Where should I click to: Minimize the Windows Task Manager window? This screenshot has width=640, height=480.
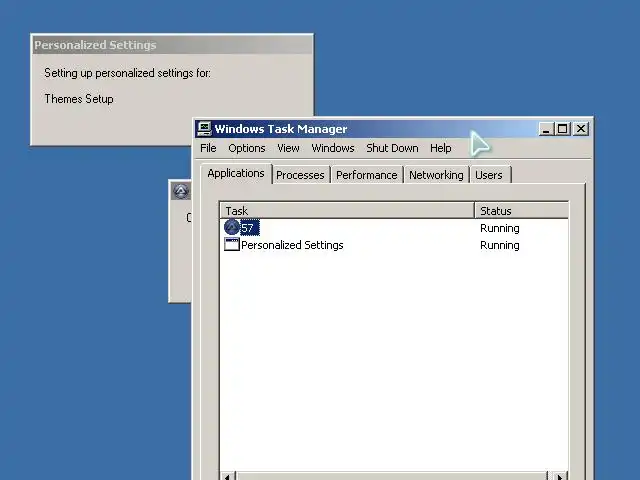coord(546,129)
